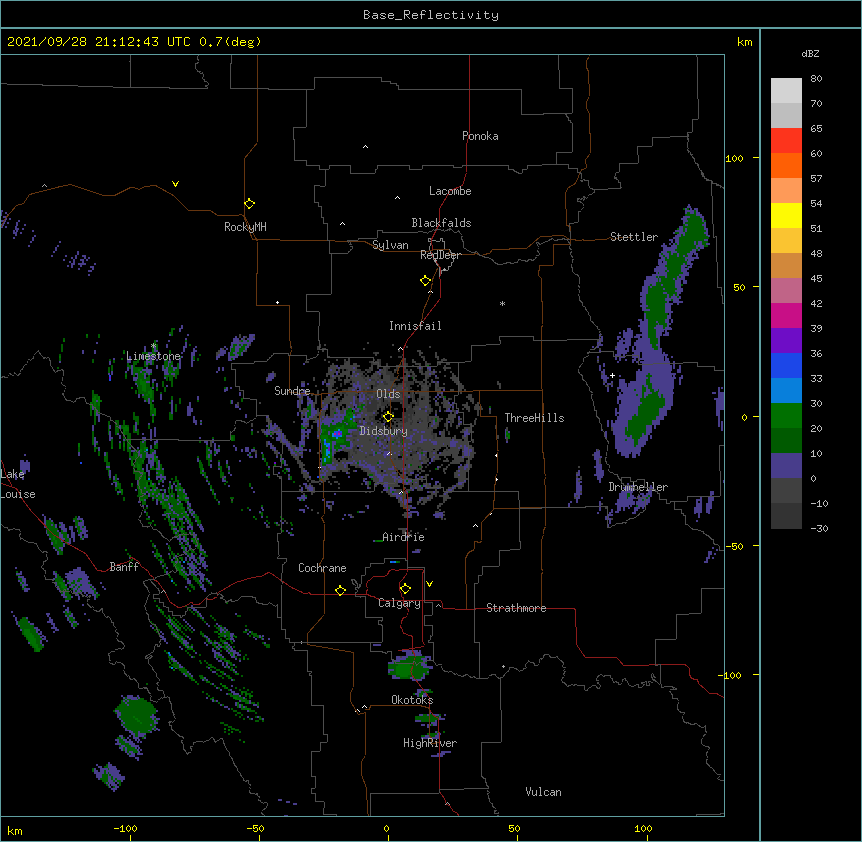Viewport: 862px width, 842px height.
Task: Click the white plus marker northwest of Drumheller
Action: (612, 375)
